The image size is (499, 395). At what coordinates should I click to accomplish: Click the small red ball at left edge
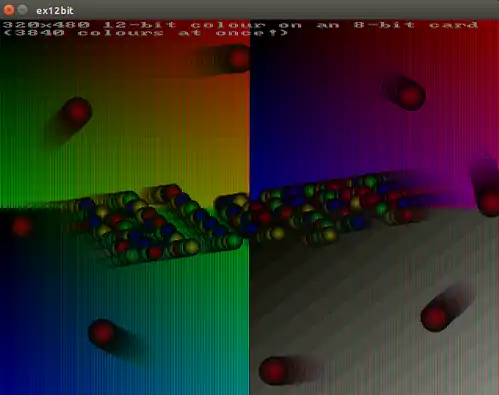coord(22,227)
